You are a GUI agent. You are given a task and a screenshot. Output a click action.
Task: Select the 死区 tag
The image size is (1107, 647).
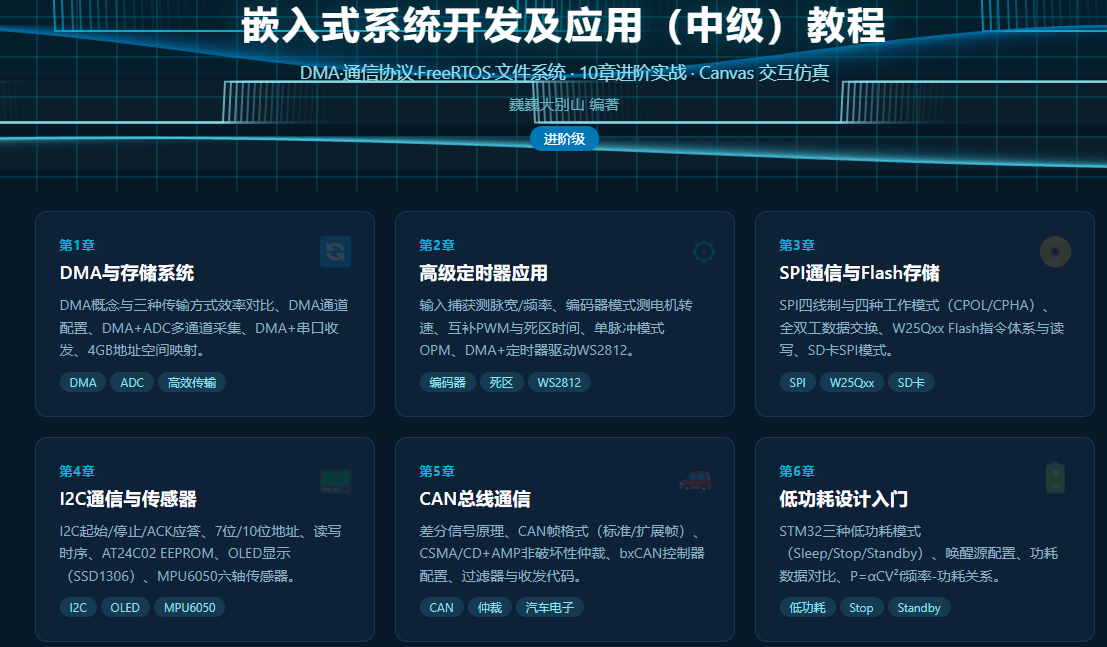[x=501, y=382]
